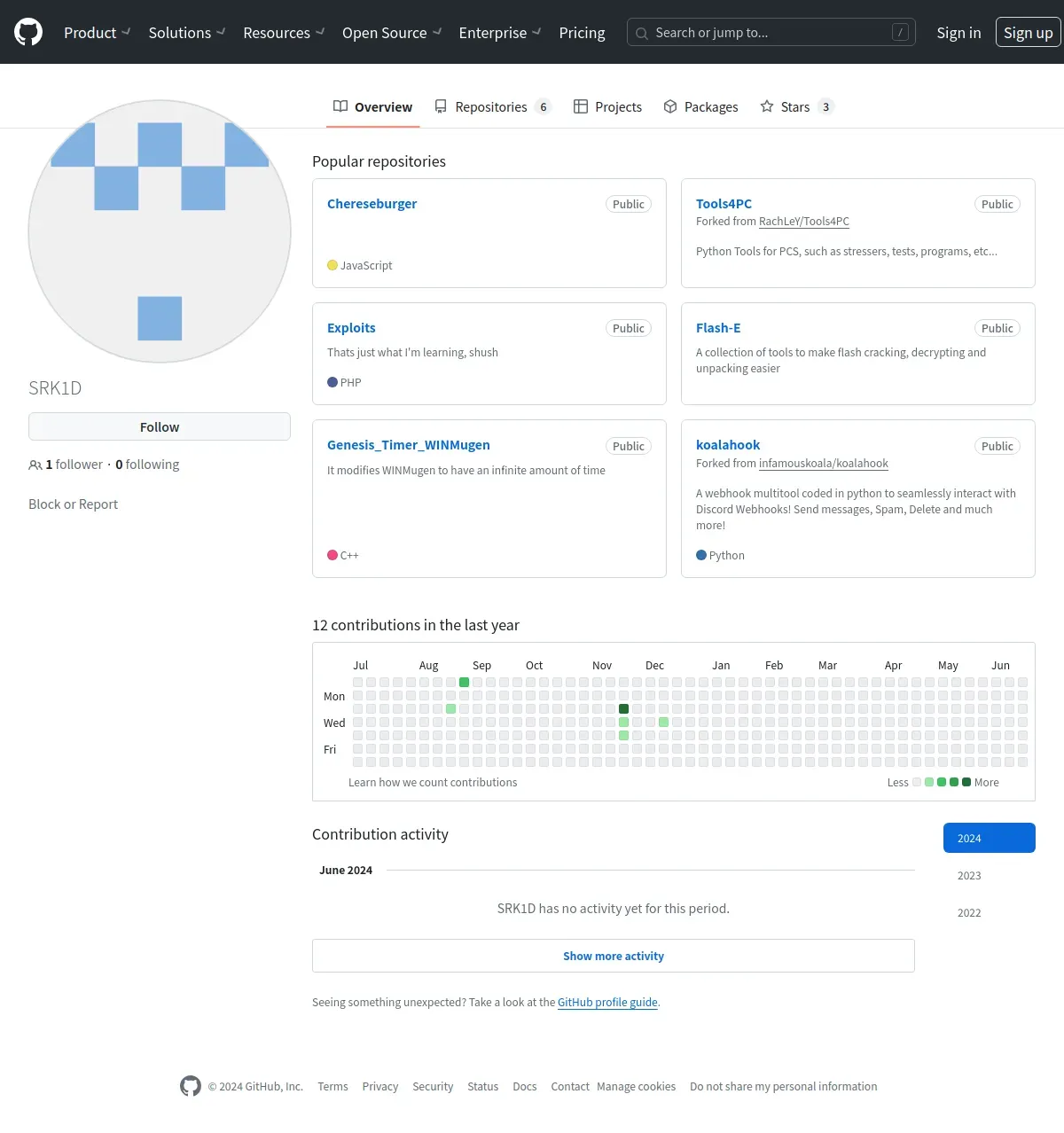Image resolution: width=1064 pixels, height=1133 pixels.
Task: Click the pink C++ language color dot
Action: click(332, 555)
